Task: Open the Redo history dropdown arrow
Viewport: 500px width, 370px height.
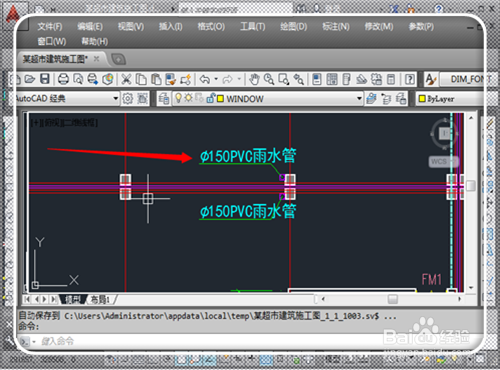Action: coord(239,79)
